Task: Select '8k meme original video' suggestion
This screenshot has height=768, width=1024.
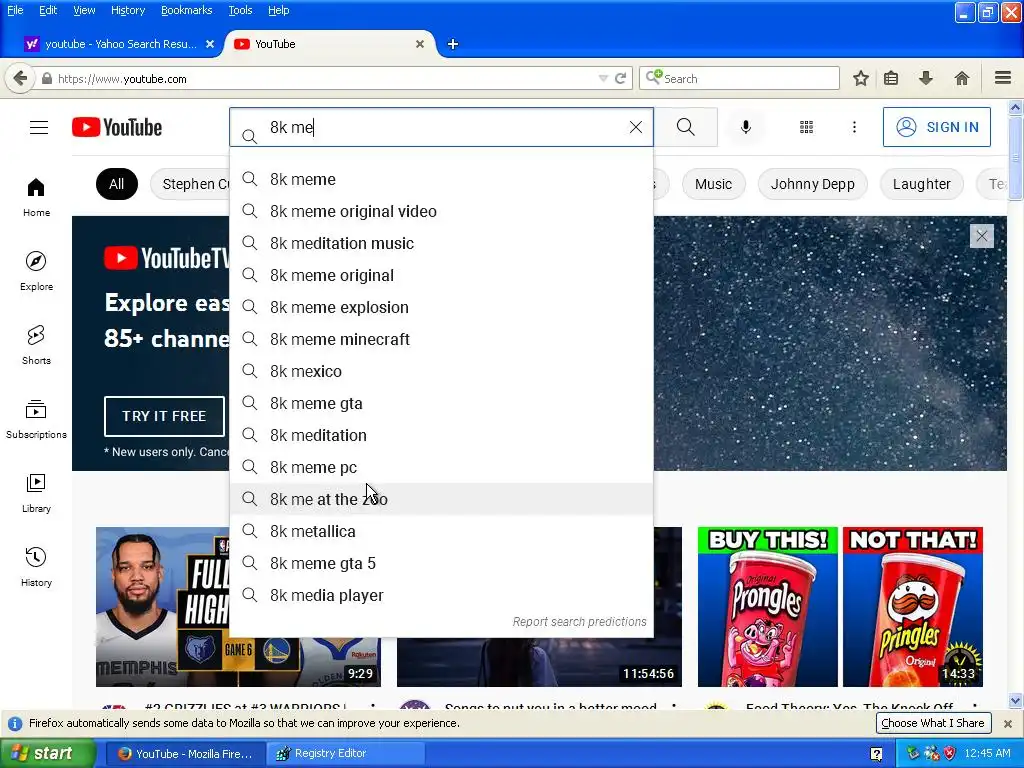Action: tap(441, 211)
